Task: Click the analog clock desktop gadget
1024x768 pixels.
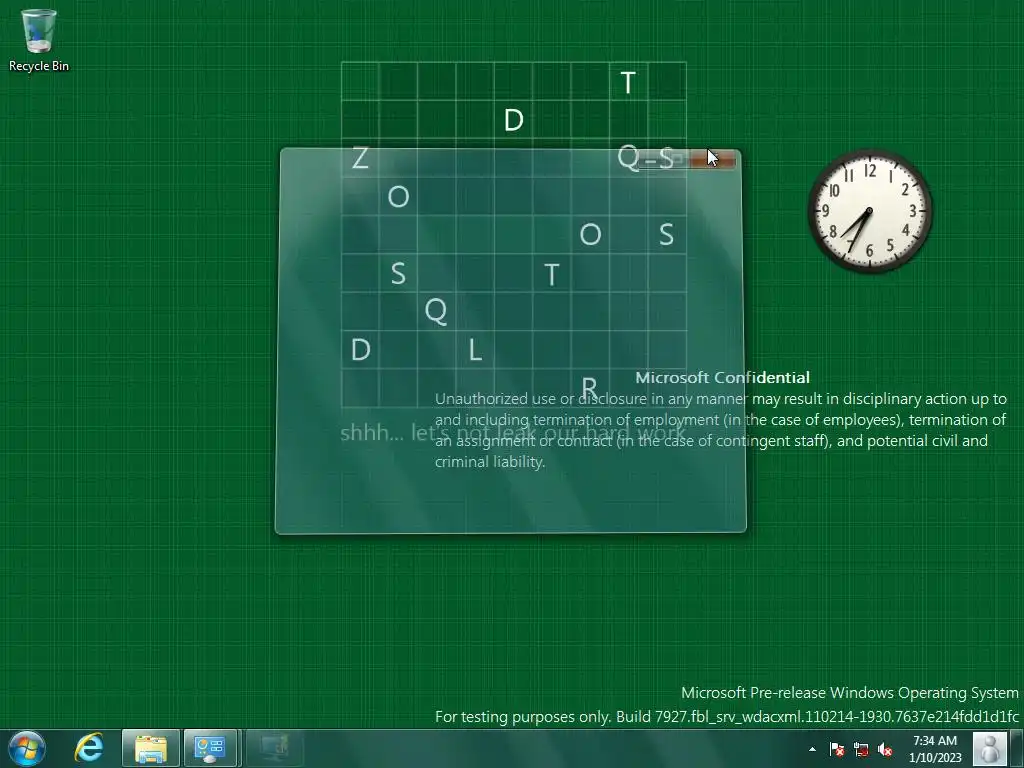Action: [x=870, y=210]
